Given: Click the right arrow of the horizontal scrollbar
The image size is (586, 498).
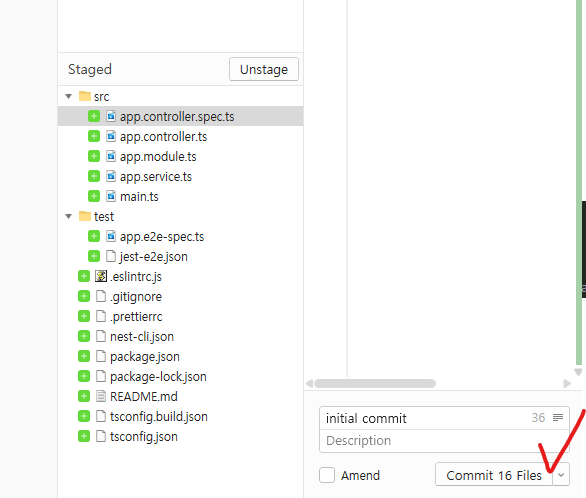Looking at the screenshot, I should tap(567, 383).
